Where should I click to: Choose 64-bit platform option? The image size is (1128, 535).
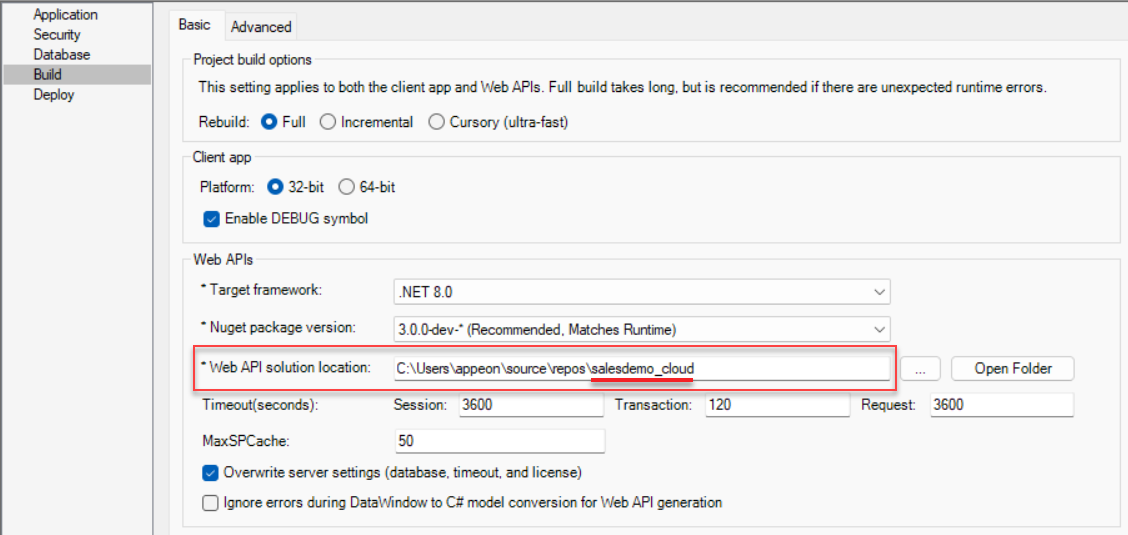click(347, 187)
